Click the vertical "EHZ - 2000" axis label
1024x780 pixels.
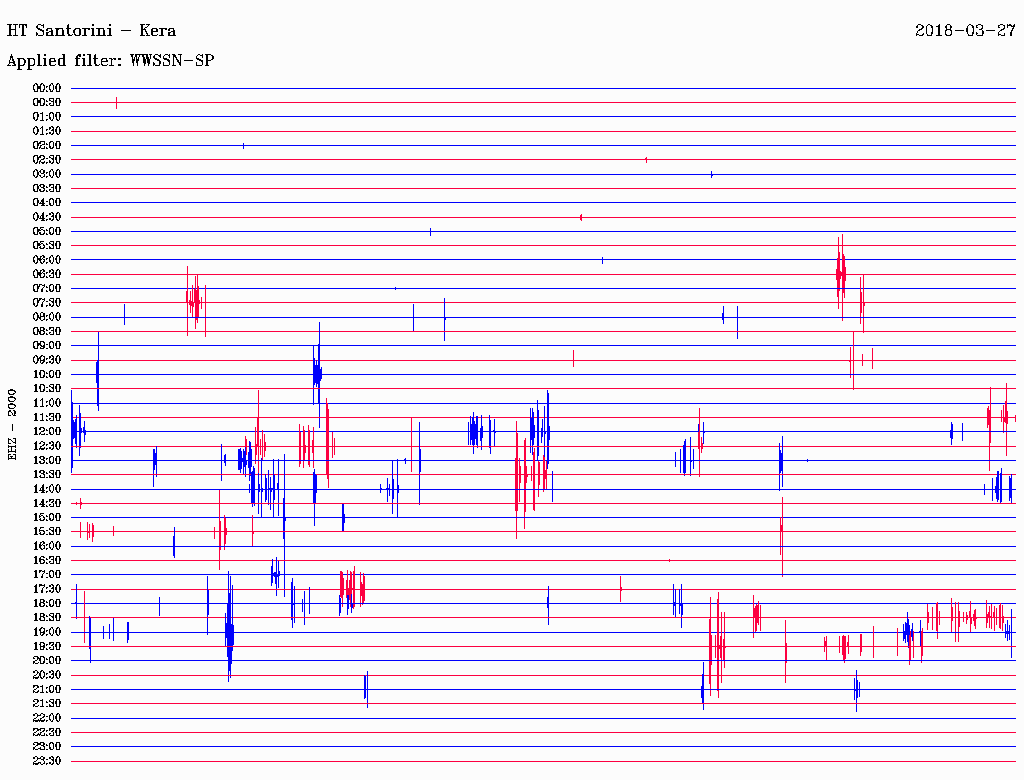pos(12,424)
